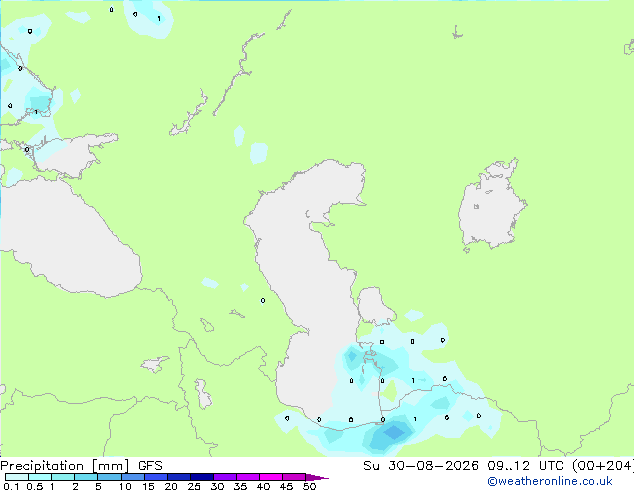Click the '(00+204' forecast offset text
634x490 pixels.
click(602, 466)
